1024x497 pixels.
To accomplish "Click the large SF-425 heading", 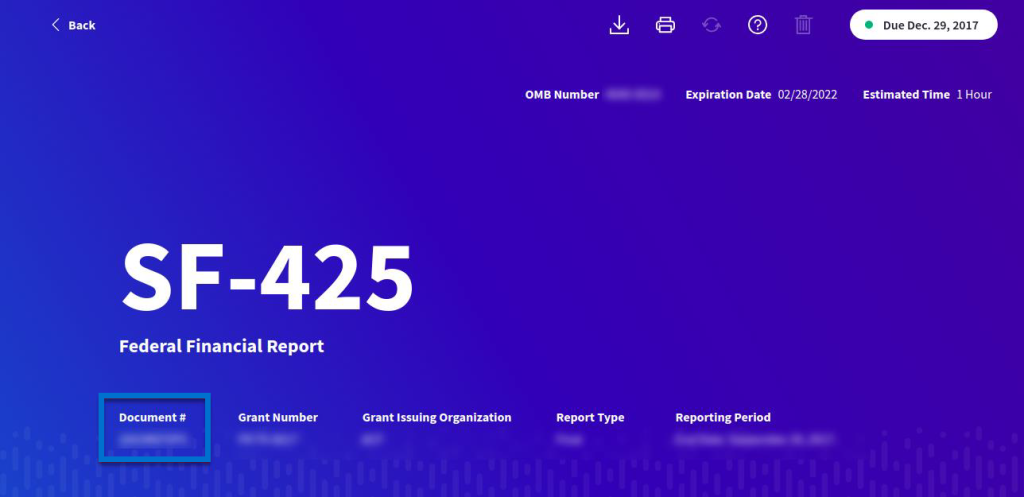I will click(266, 278).
